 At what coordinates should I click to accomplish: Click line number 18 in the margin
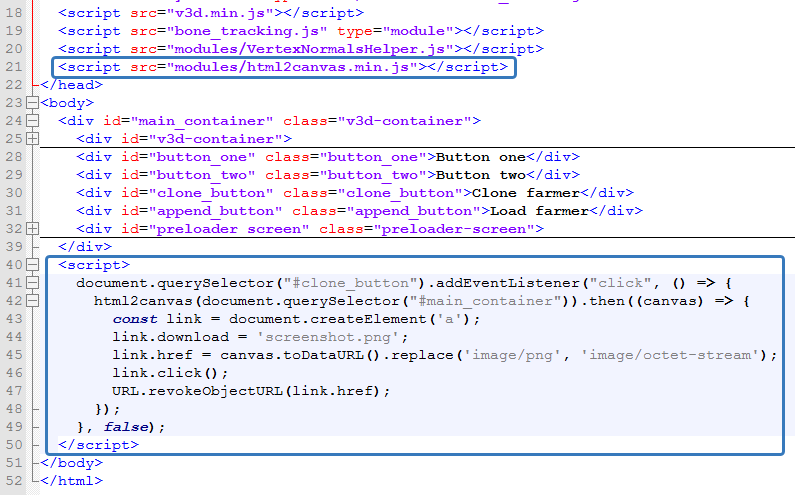14,13
